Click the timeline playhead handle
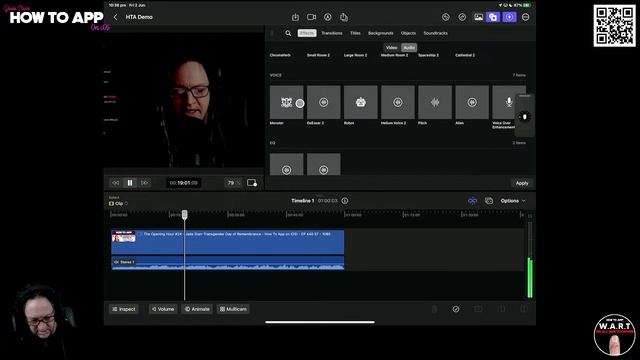 [x=184, y=214]
